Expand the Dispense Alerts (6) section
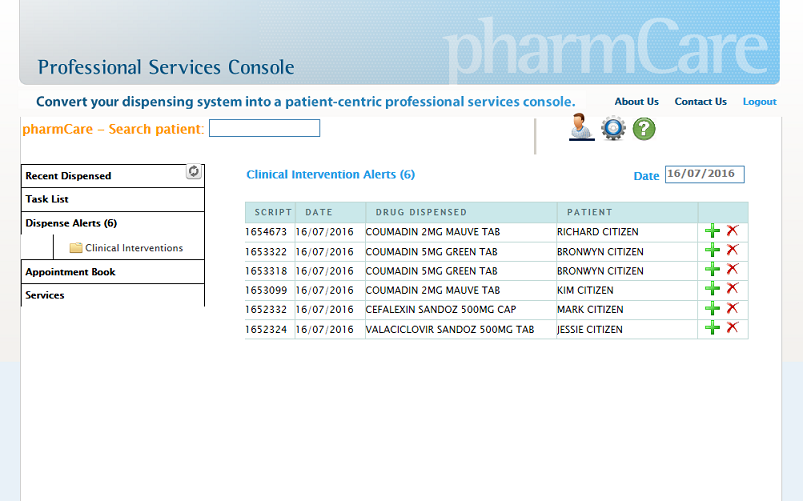Image resolution: width=803 pixels, height=501 pixels. point(71,224)
